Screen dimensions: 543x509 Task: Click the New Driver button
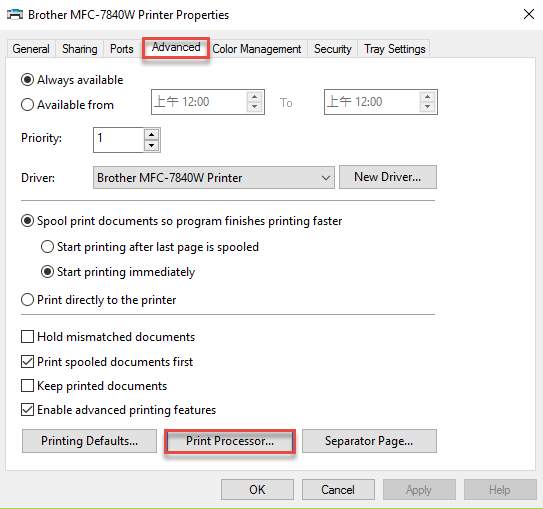[x=388, y=177]
